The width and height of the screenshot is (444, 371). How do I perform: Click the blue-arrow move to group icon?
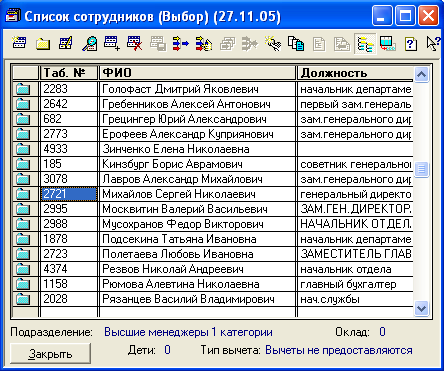[x=180, y=44]
